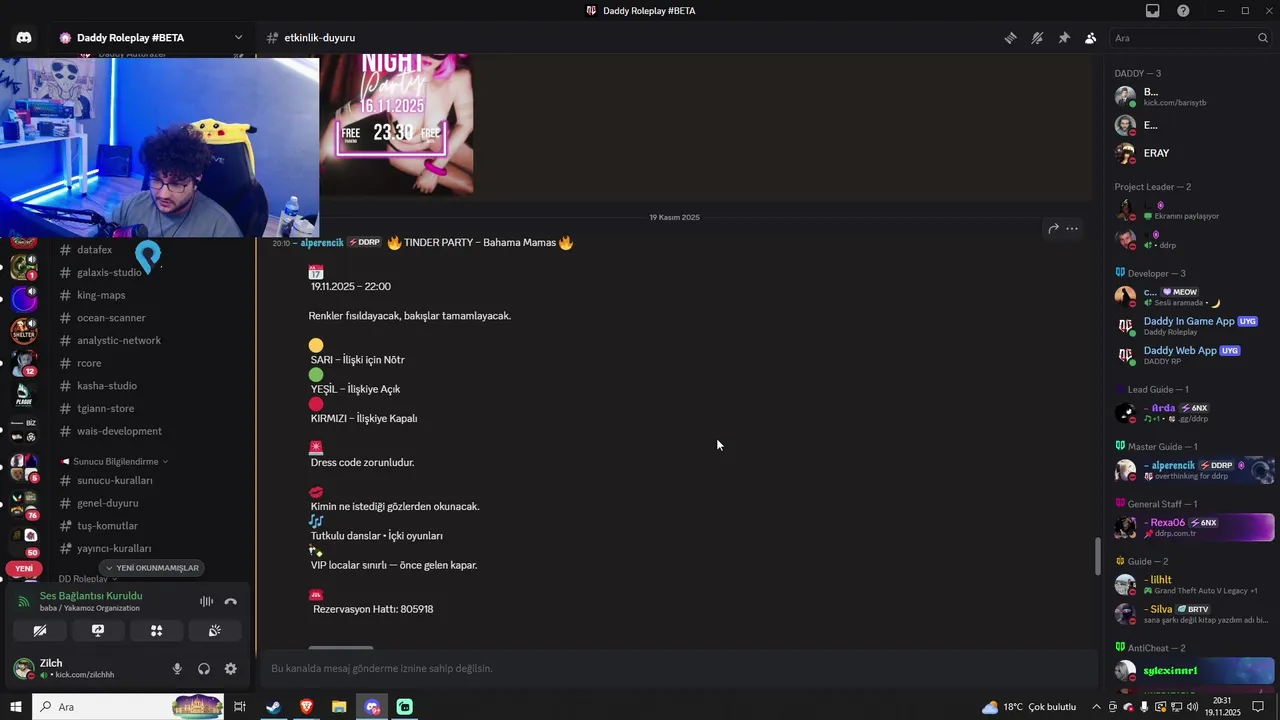1280x720 pixels.
Task: Toggle channel notification bell in header
Action: (1037, 38)
